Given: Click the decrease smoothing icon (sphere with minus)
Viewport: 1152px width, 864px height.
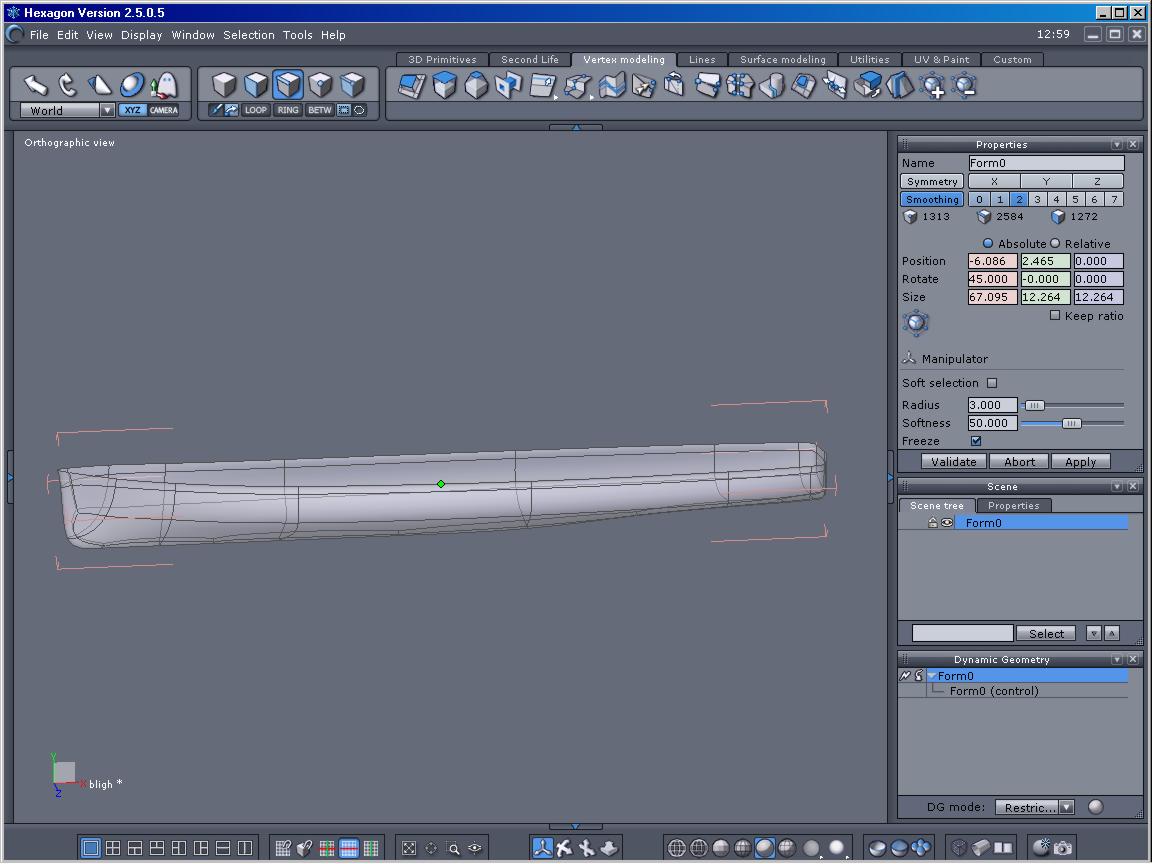Looking at the screenshot, I should 964,86.
